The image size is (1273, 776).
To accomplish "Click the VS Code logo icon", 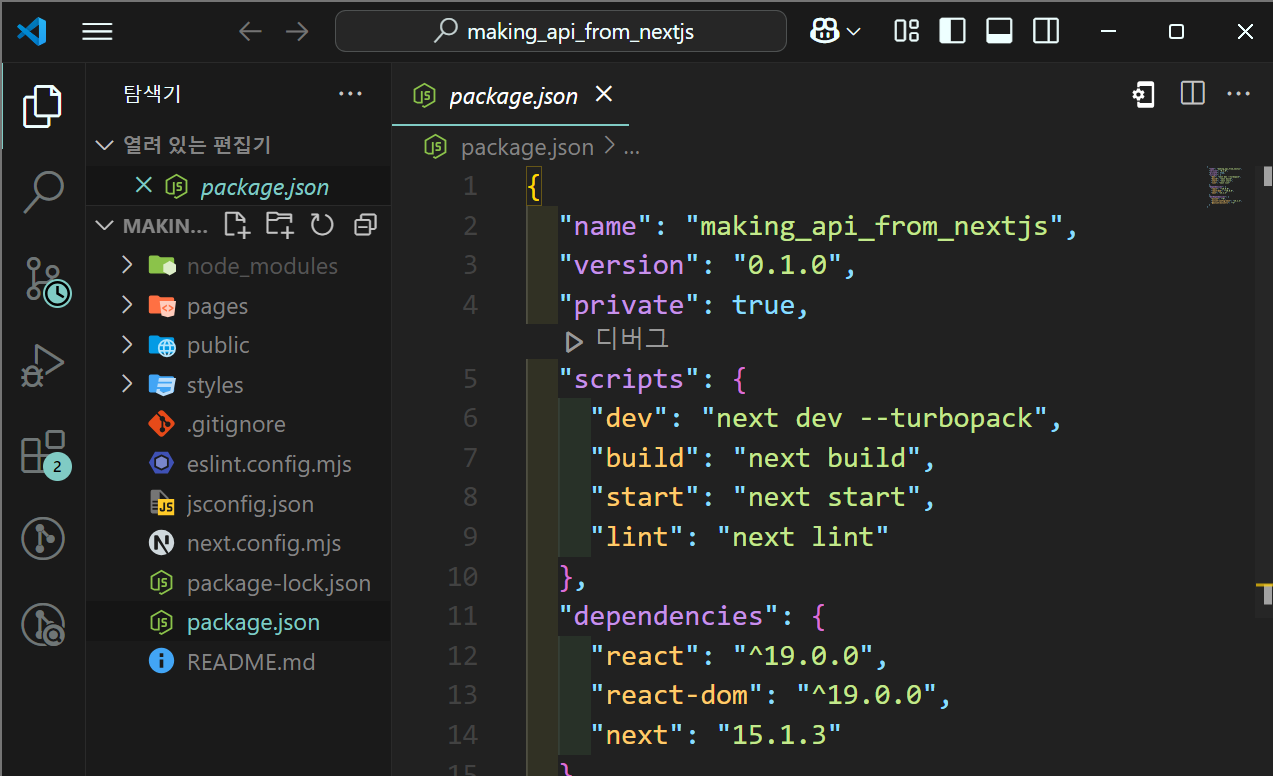I will pos(31,32).
